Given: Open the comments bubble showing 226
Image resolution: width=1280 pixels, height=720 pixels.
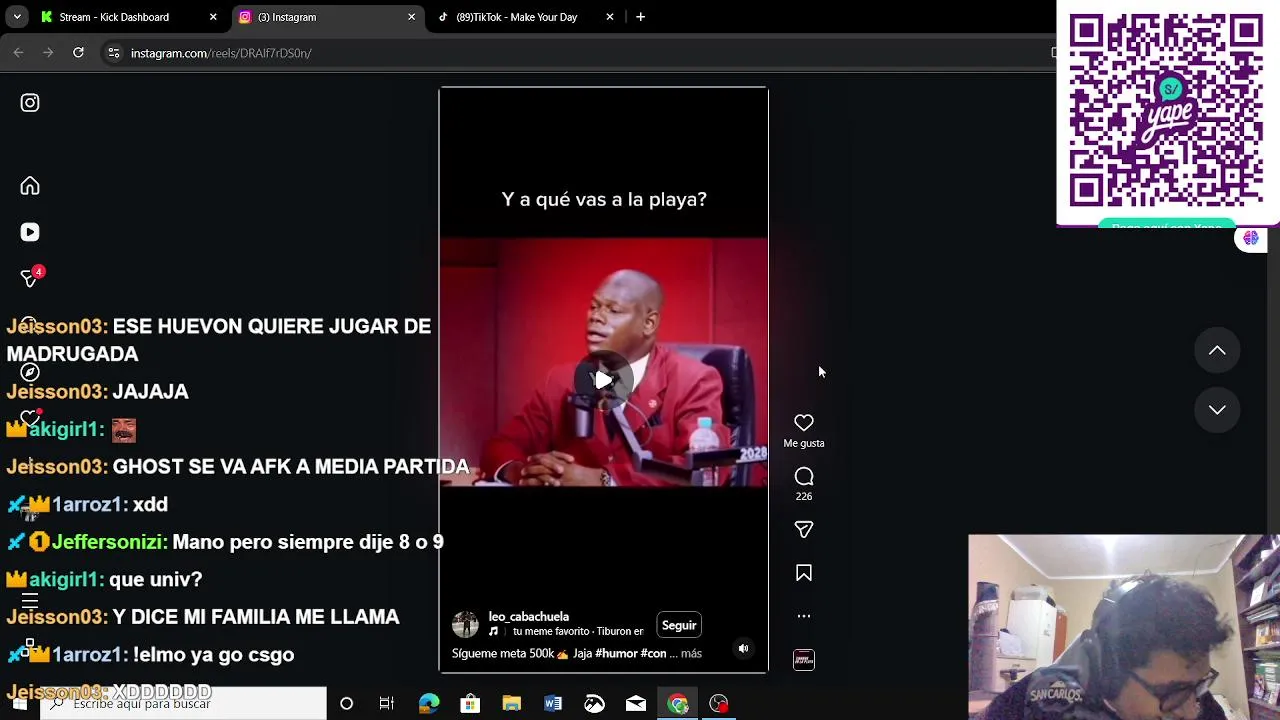Looking at the screenshot, I should pyautogui.click(x=804, y=477).
